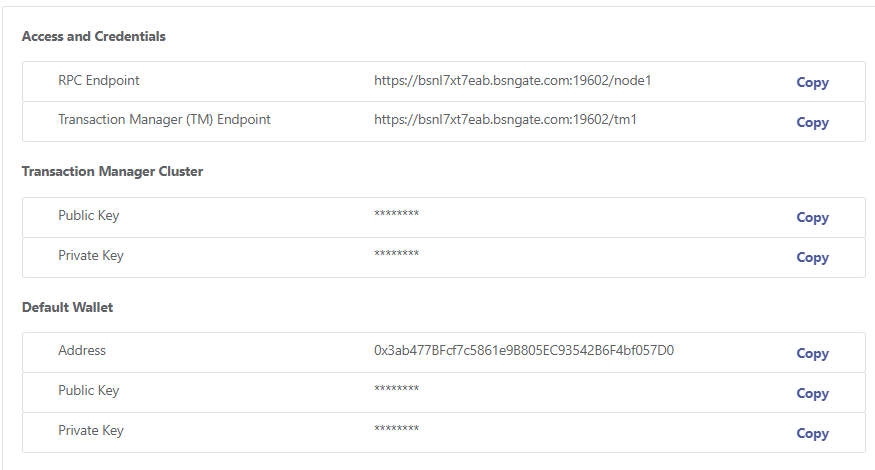Click the masked wallet Public Key value
875x470 pixels.
(x=396, y=389)
